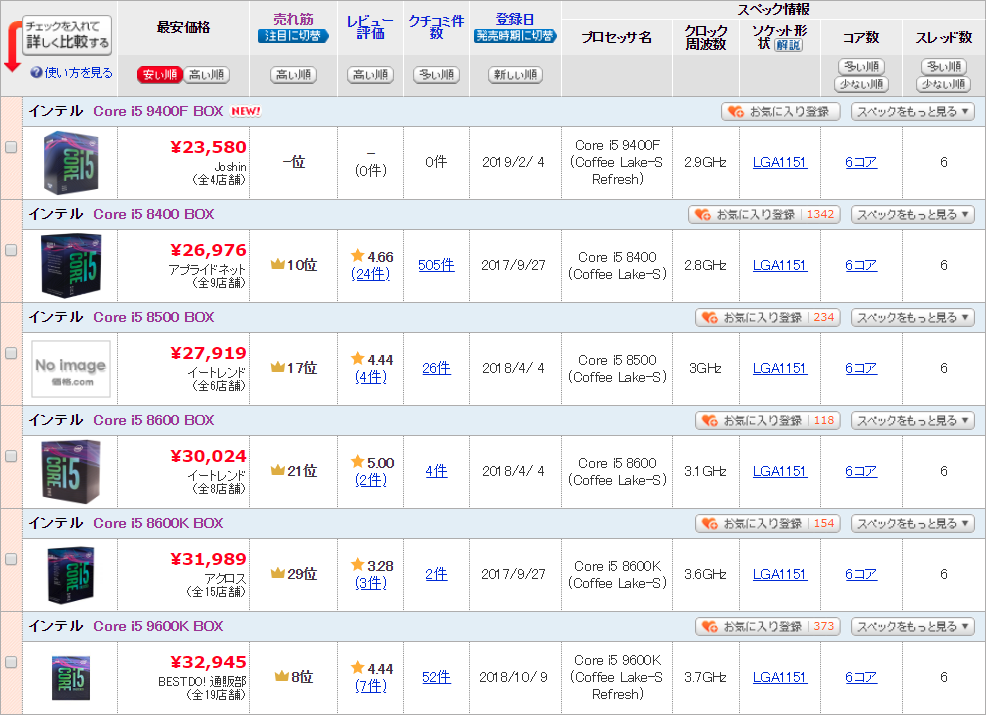Image resolution: width=986 pixels, height=715 pixels.
Task: Click the 4.66 star rating for Core i5 8400
Action: coord(372,257)
